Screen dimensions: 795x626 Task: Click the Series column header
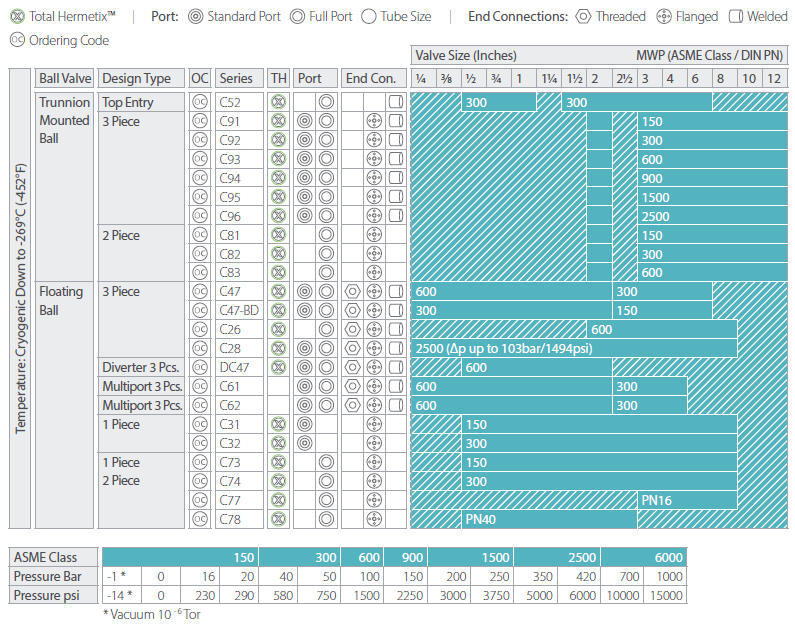tap(236, 78)
